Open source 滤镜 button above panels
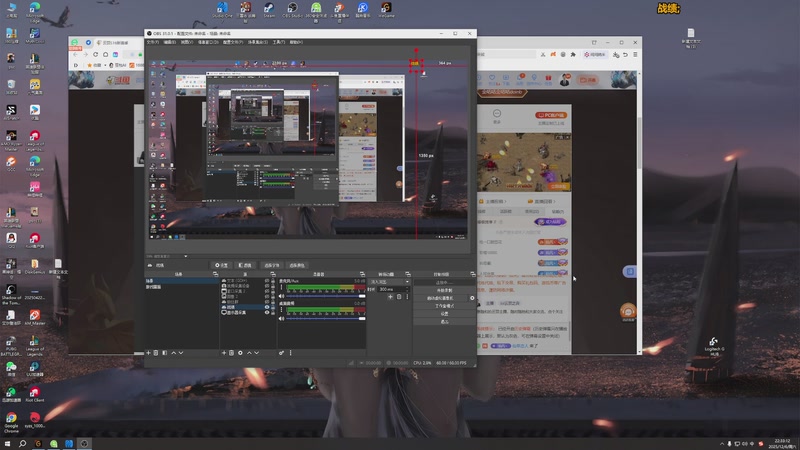800x450 pixels. 245,265
